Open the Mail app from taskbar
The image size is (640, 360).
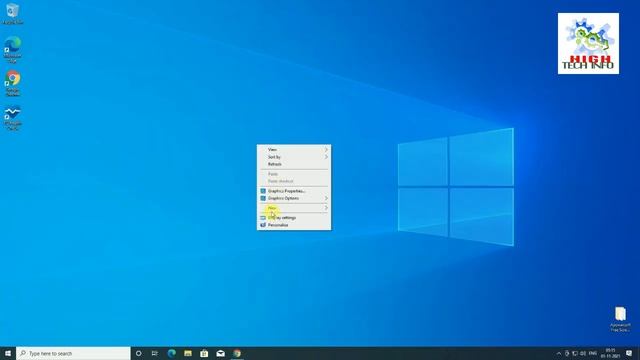pyautogui.click(x=220, y=353)
